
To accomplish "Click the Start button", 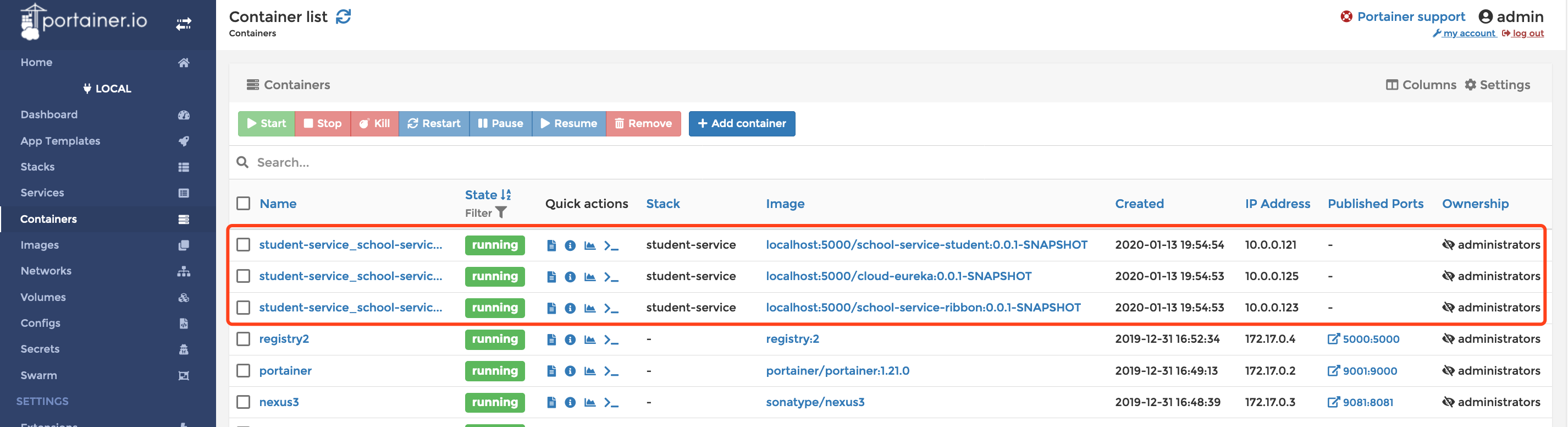I will click(267, 124).
